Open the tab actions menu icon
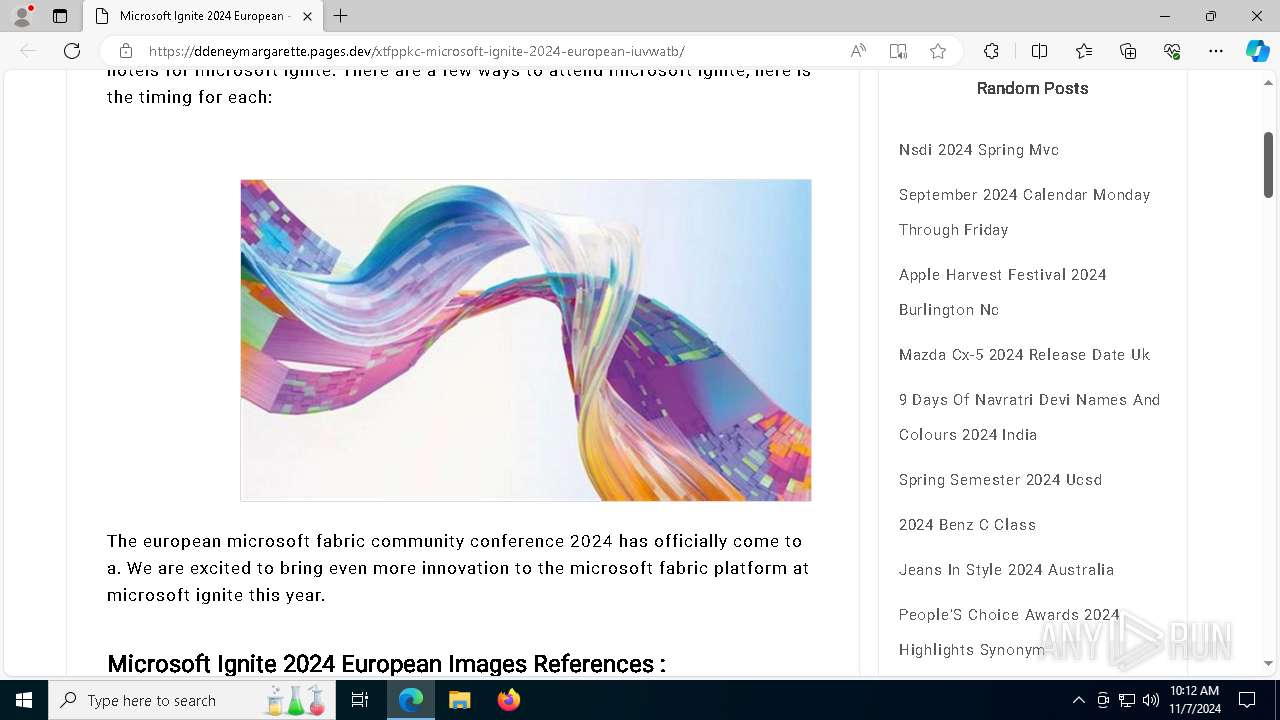The width and height of the screenshot is (1280, 720). 60,16
